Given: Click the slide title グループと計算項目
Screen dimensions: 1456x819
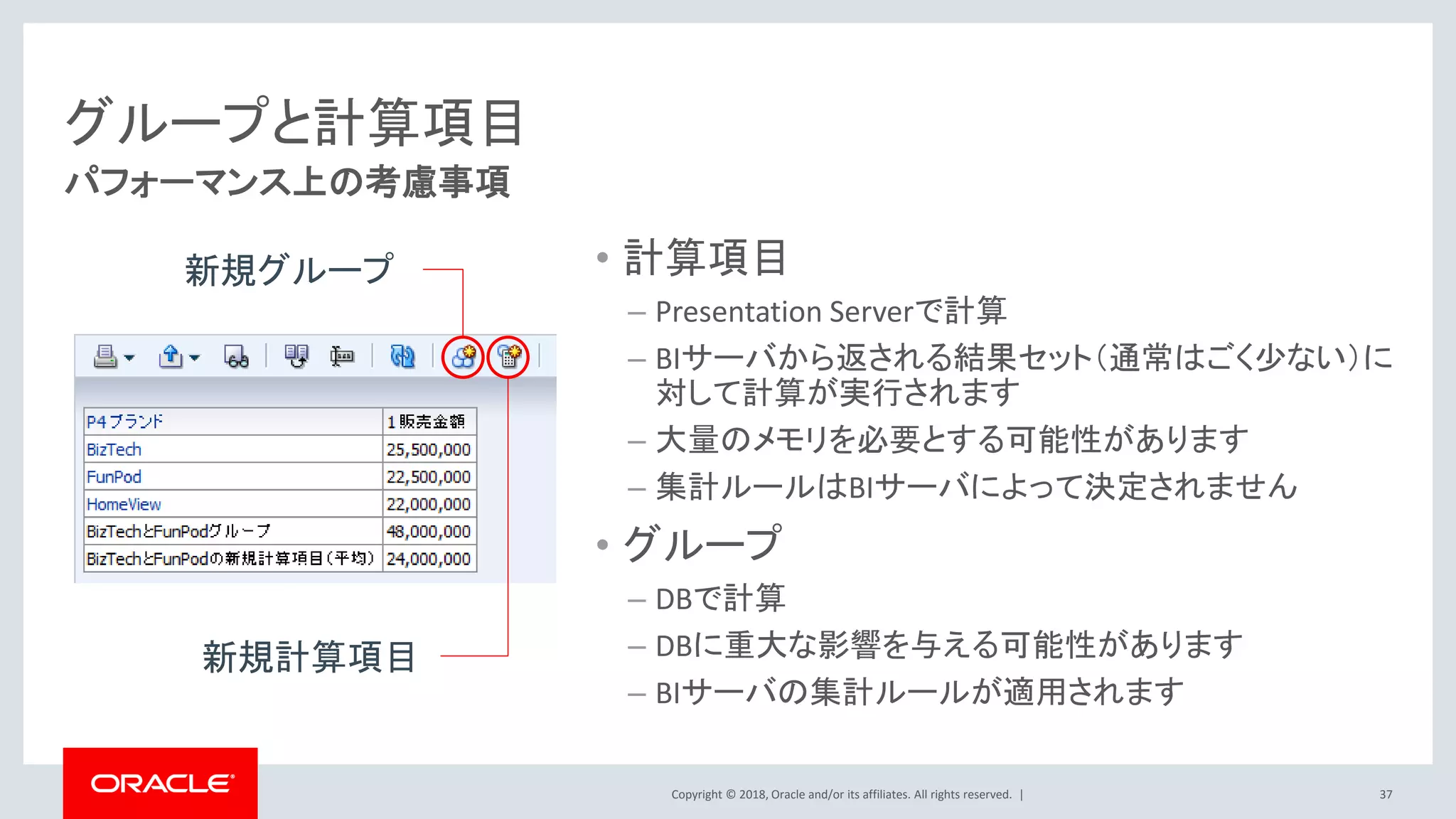Looking at the screenshot, I should (295, 122).
